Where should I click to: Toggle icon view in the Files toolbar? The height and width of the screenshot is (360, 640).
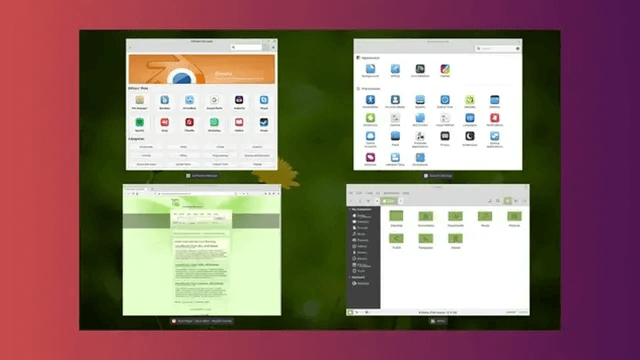[x=507, y=201]
